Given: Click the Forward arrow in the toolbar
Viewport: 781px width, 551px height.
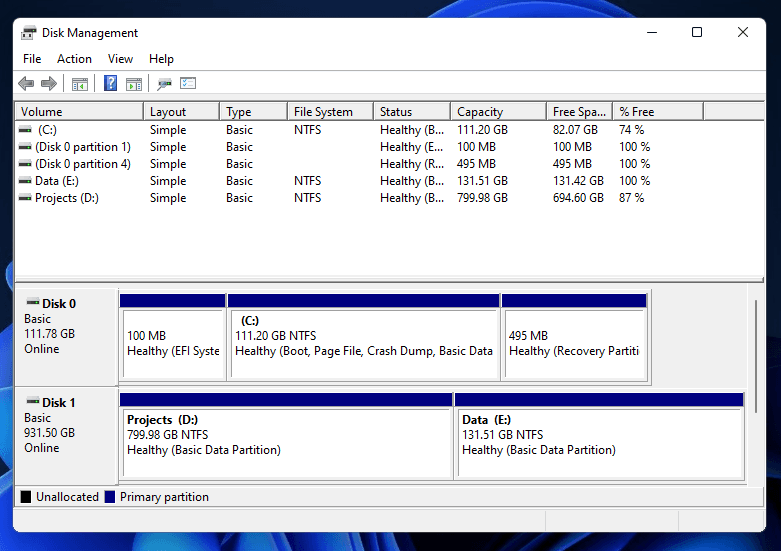Looking at the screenshot, I should (x=48, y=84).
